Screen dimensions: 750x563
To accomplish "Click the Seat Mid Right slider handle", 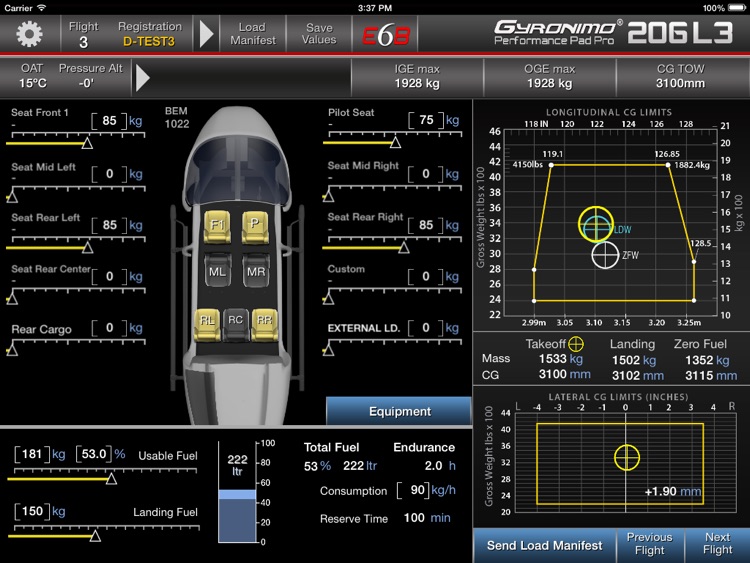I will click(328, 196).
